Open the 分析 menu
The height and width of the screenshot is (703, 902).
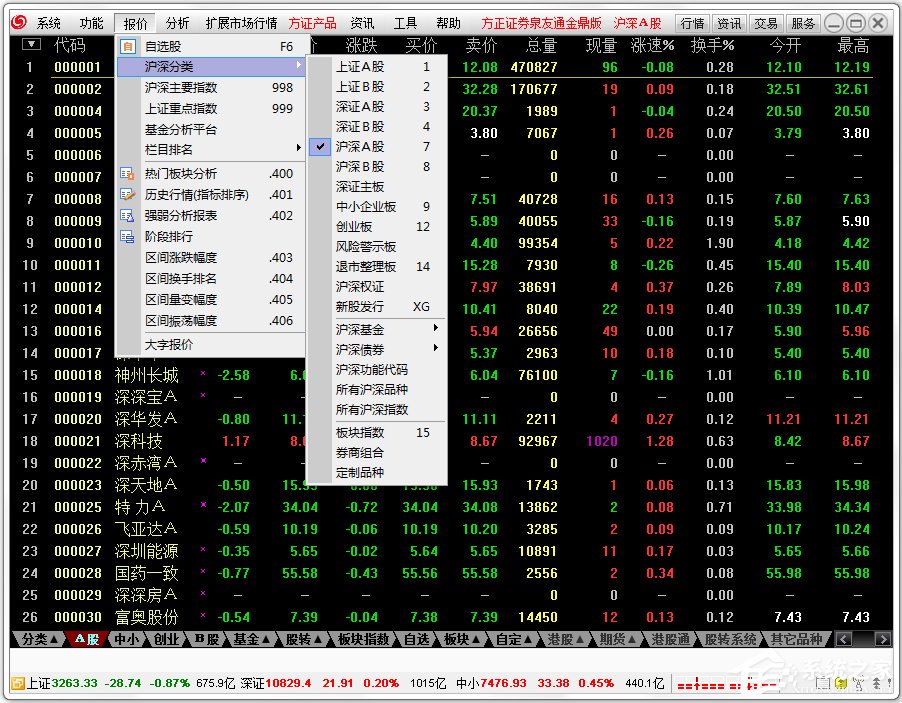coord(177,23)
